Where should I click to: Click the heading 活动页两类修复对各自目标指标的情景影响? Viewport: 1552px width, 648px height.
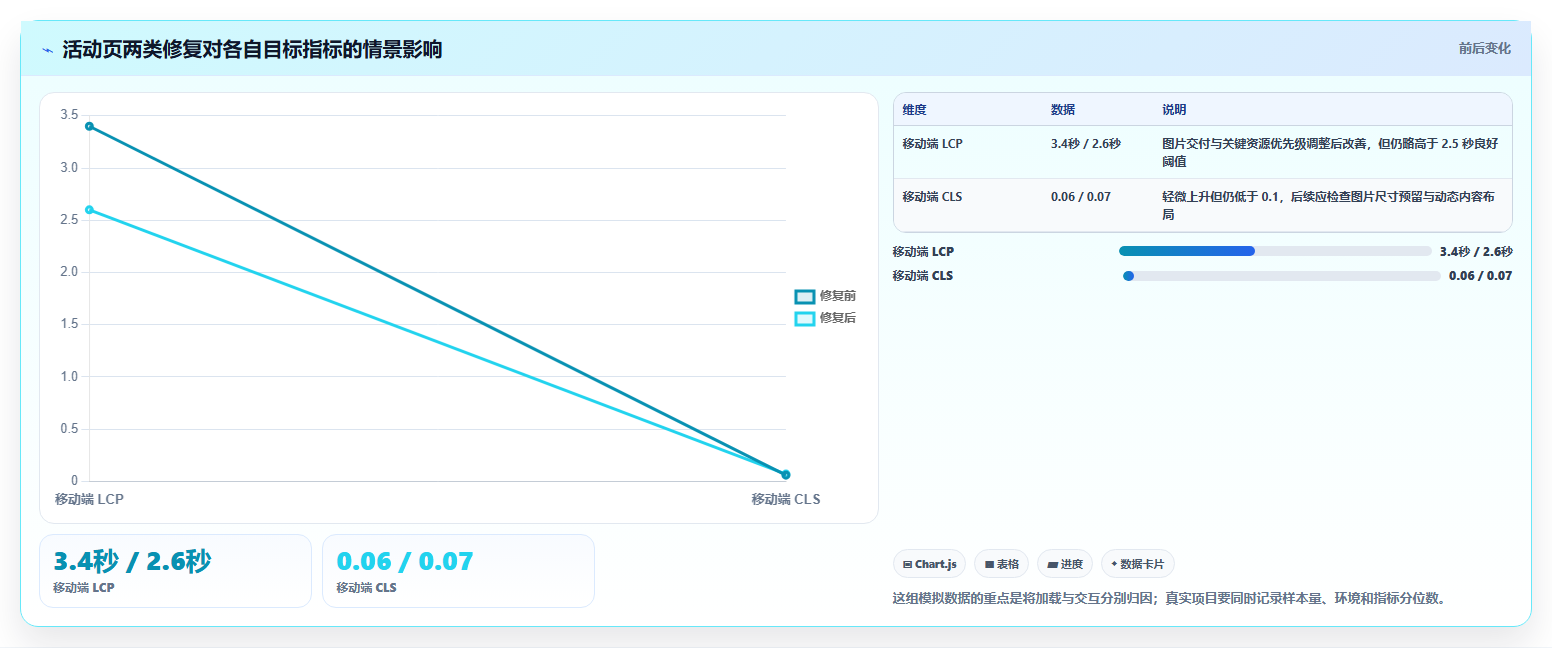pyautogui.click(x=252, y=50)
